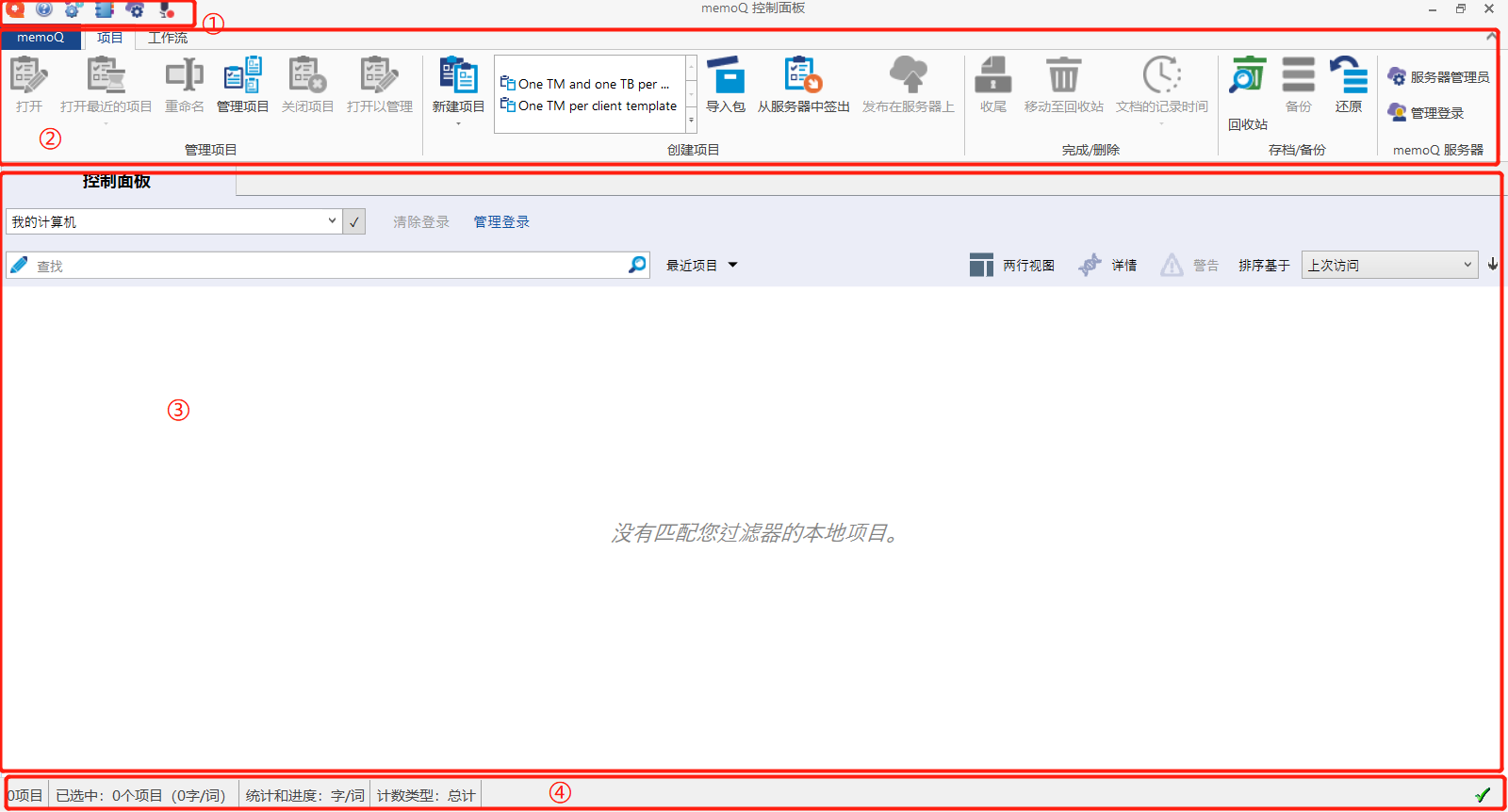Click the Manage Projects (管理项目) icon
This screenshot has width=1508, height=812.
tap(242, 76)
